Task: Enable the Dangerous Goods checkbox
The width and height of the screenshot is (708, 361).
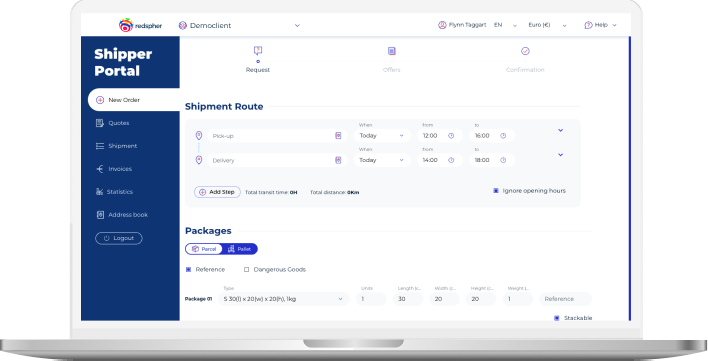Action: pos(247,270)
